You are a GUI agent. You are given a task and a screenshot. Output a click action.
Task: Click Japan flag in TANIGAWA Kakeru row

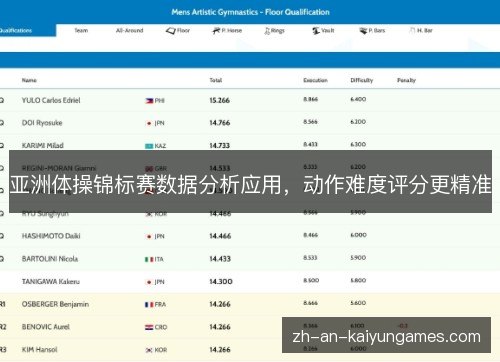149,282
